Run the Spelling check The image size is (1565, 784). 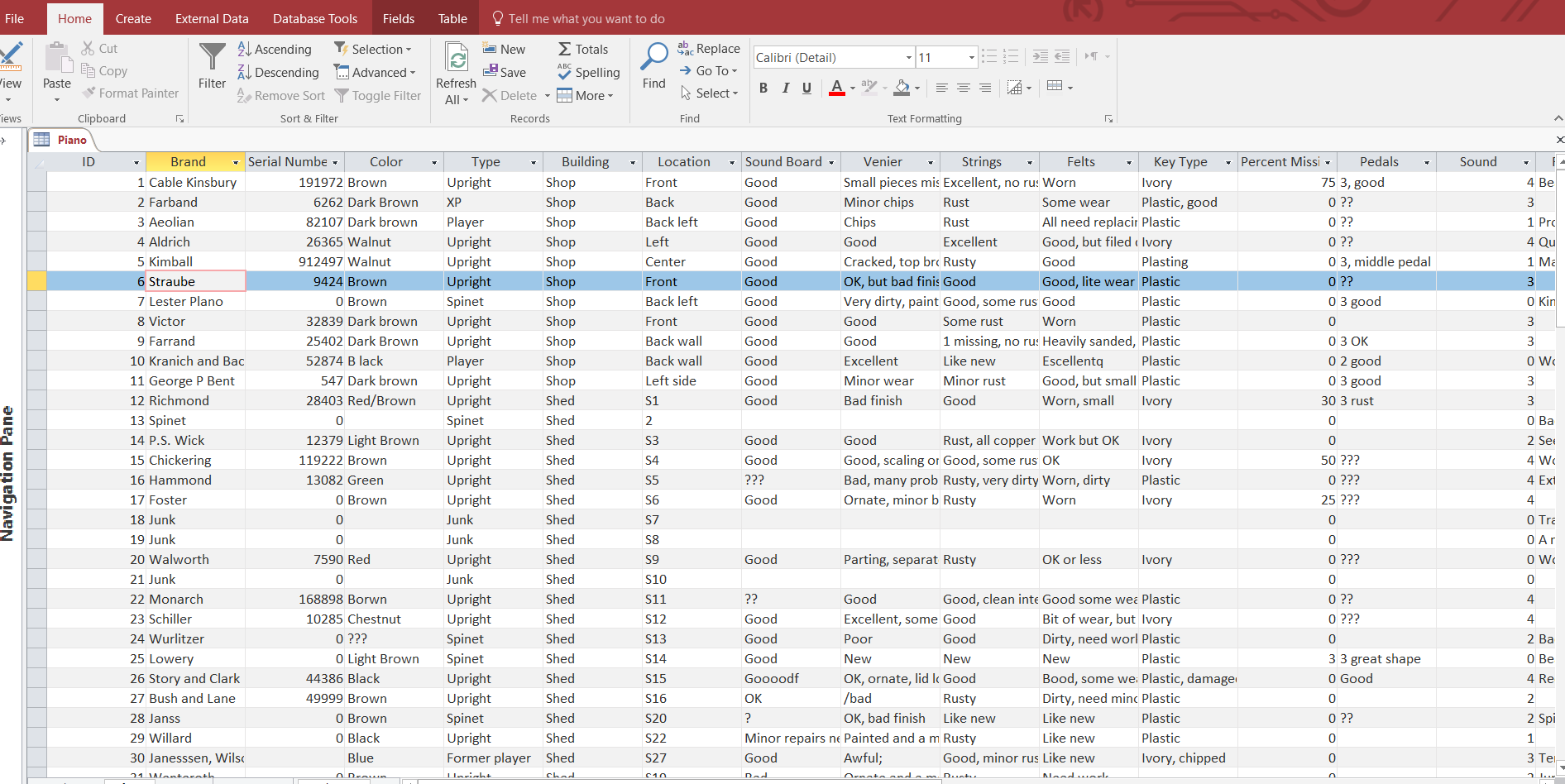[588, 73]
